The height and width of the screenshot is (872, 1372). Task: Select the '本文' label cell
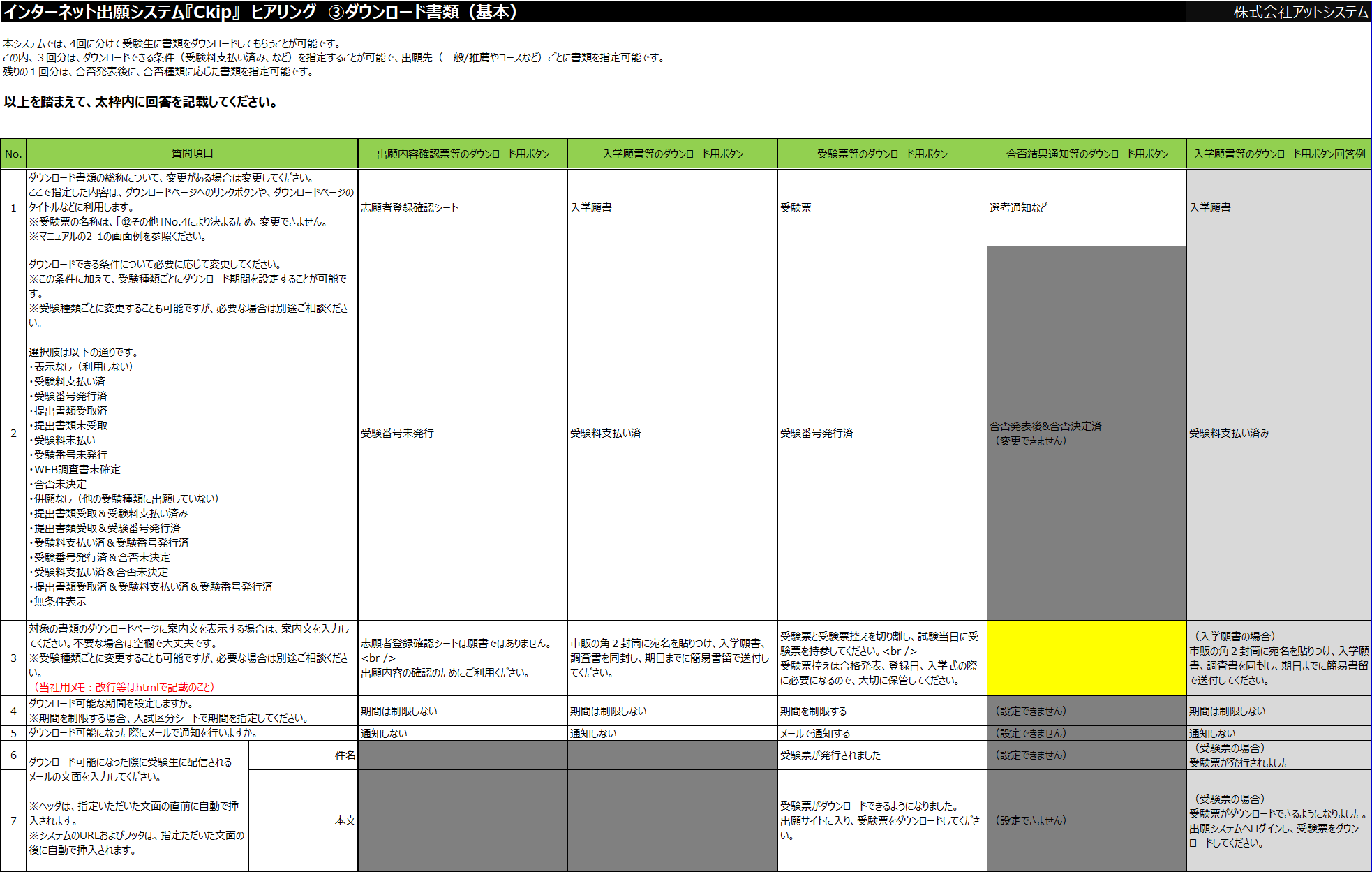pyautogui.click(x=303, y=820)
